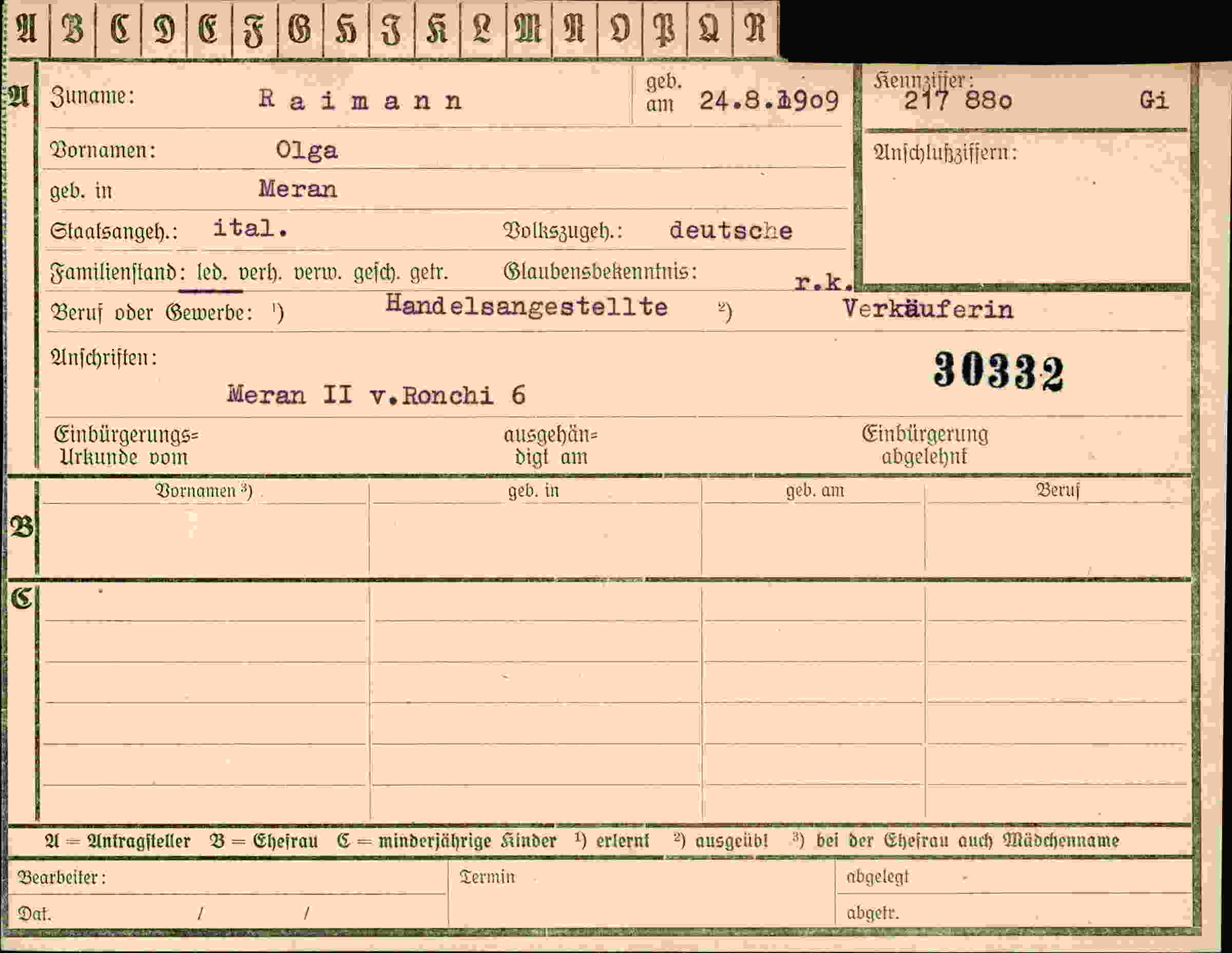Screen dimensions: 1232x953
Task: Click the 'Beruf' column header in section B
Action: 1057,490
